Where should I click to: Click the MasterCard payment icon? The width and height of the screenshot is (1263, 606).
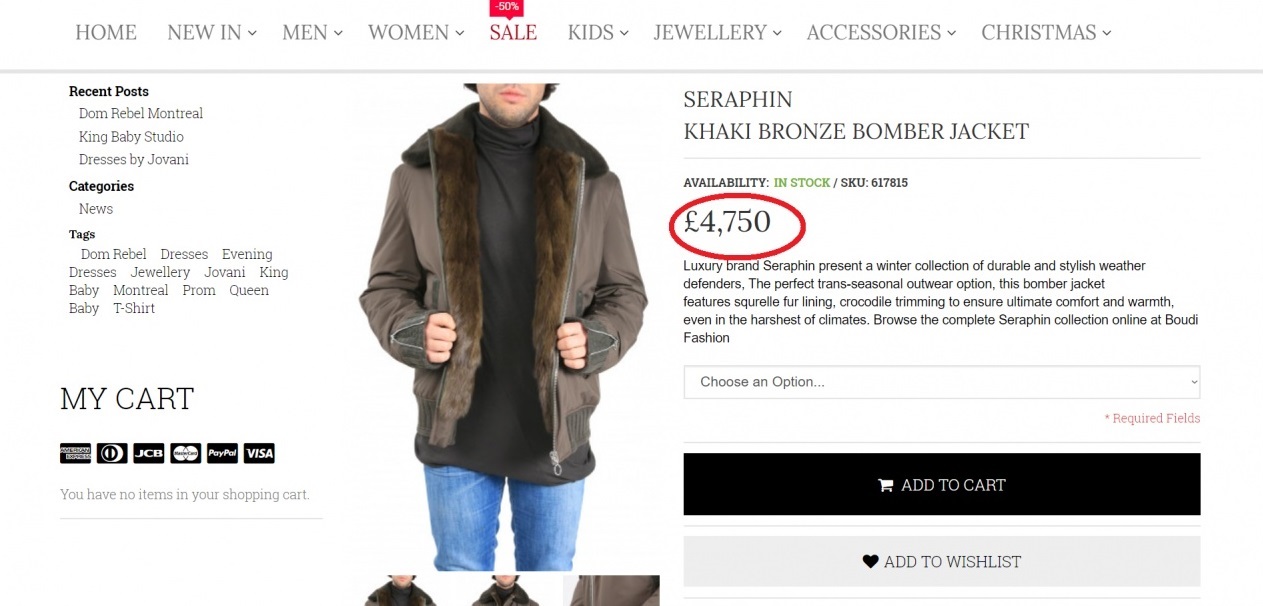point(185,453)
